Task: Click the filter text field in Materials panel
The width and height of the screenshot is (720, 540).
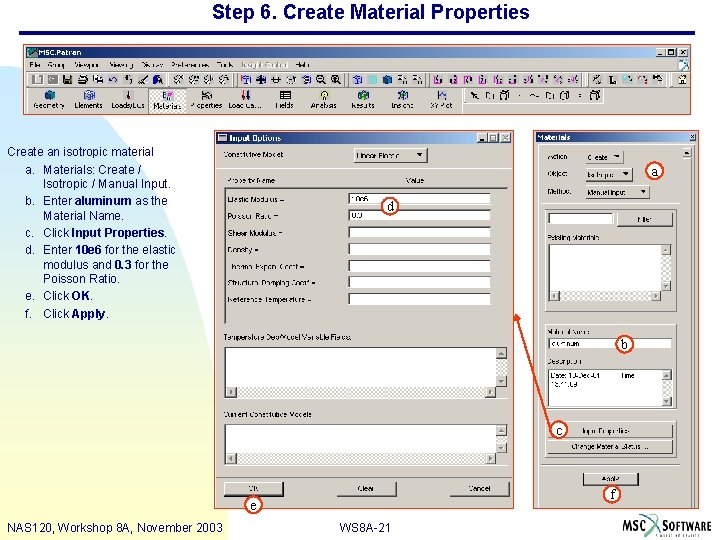Action: coord(580,219)
